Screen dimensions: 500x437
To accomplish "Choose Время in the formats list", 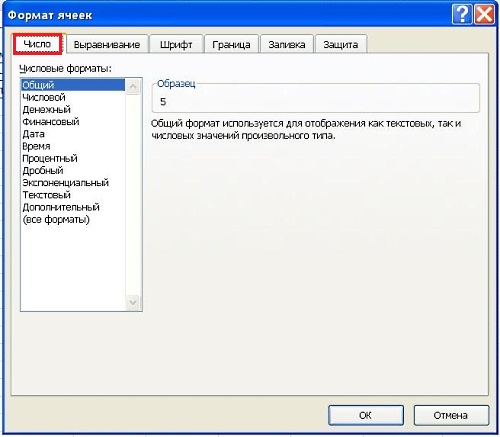I will pos(36,146).
